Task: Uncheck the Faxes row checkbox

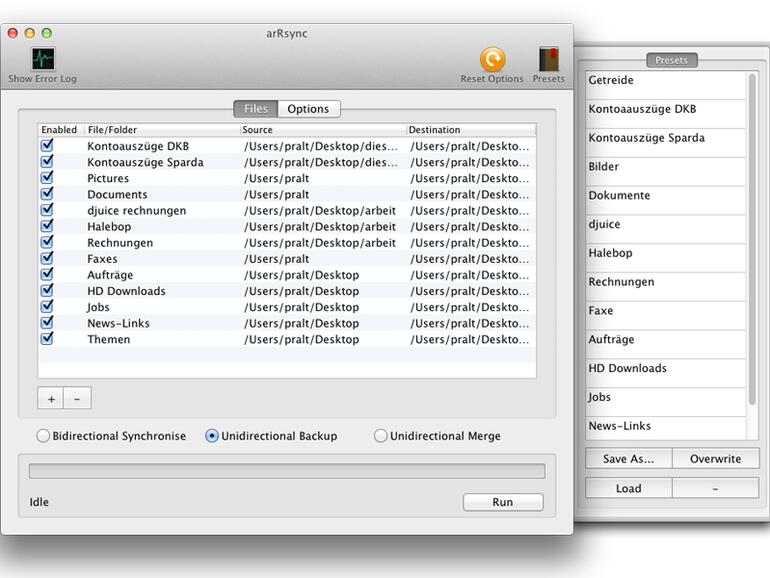Action: coord(47,258)
